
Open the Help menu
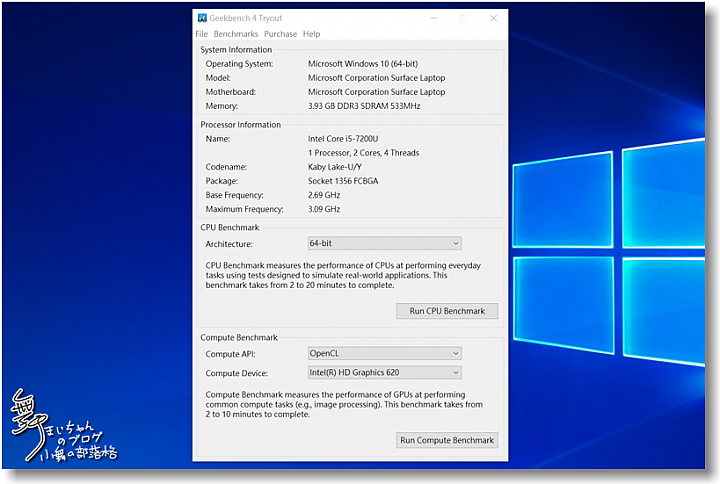(x=311, y=34)
